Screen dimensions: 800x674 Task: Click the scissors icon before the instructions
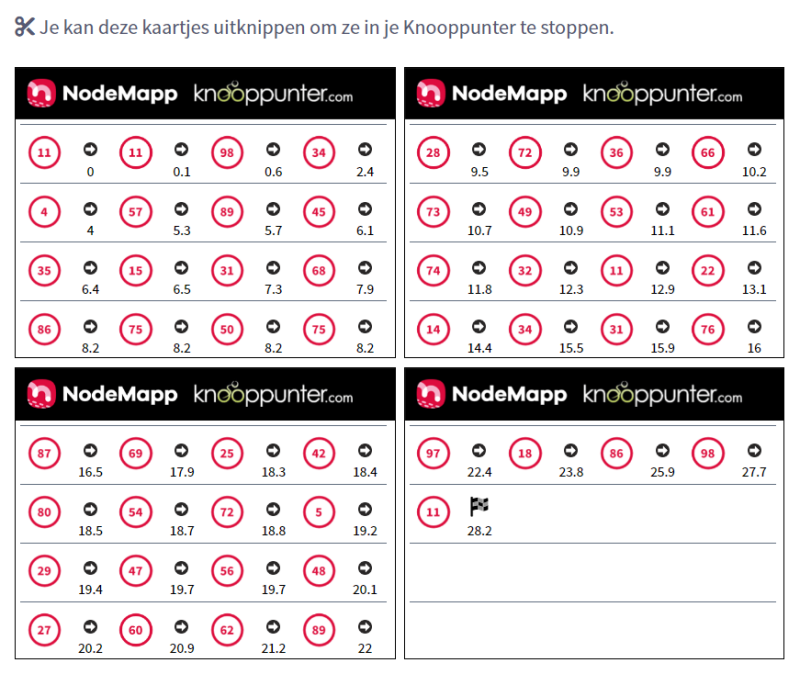[x=25, y=27]
